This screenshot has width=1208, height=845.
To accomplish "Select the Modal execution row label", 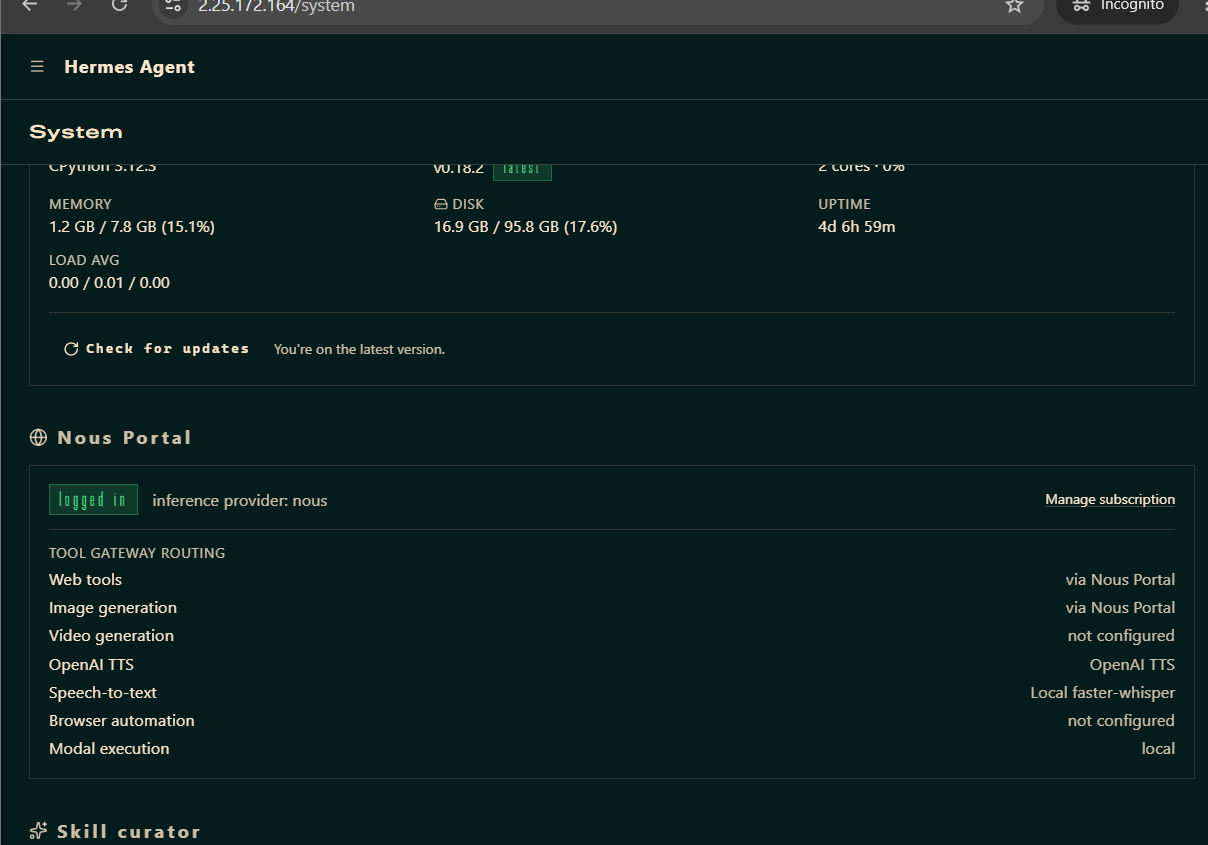I will (109, 749).
